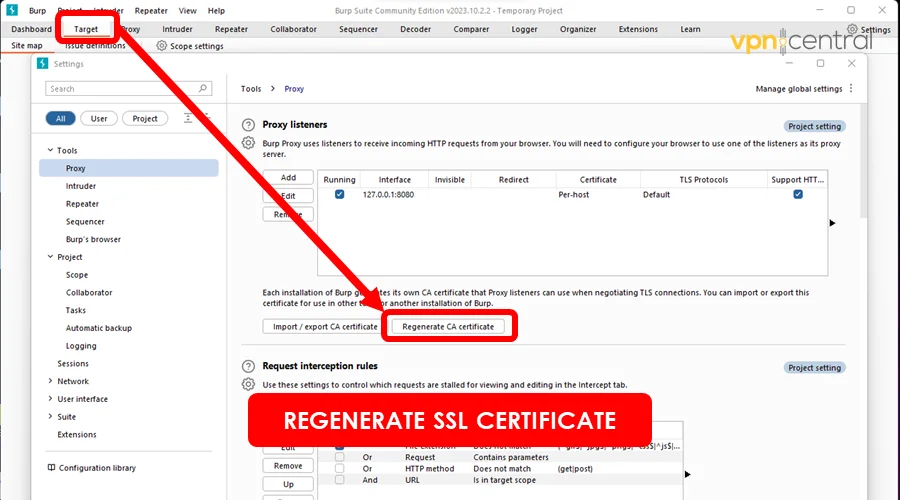900x500 pixels.
Task: Select Scope under Project
Action: 77,275
